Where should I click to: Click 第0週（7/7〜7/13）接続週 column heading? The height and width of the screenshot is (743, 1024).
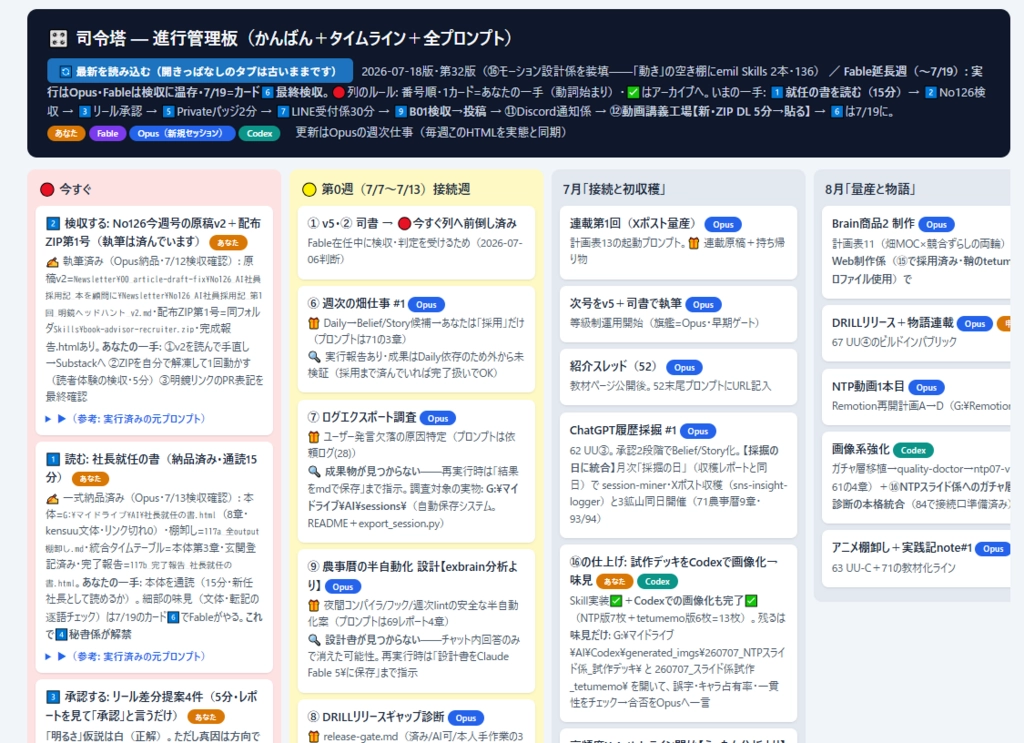(x=395, y=189)
